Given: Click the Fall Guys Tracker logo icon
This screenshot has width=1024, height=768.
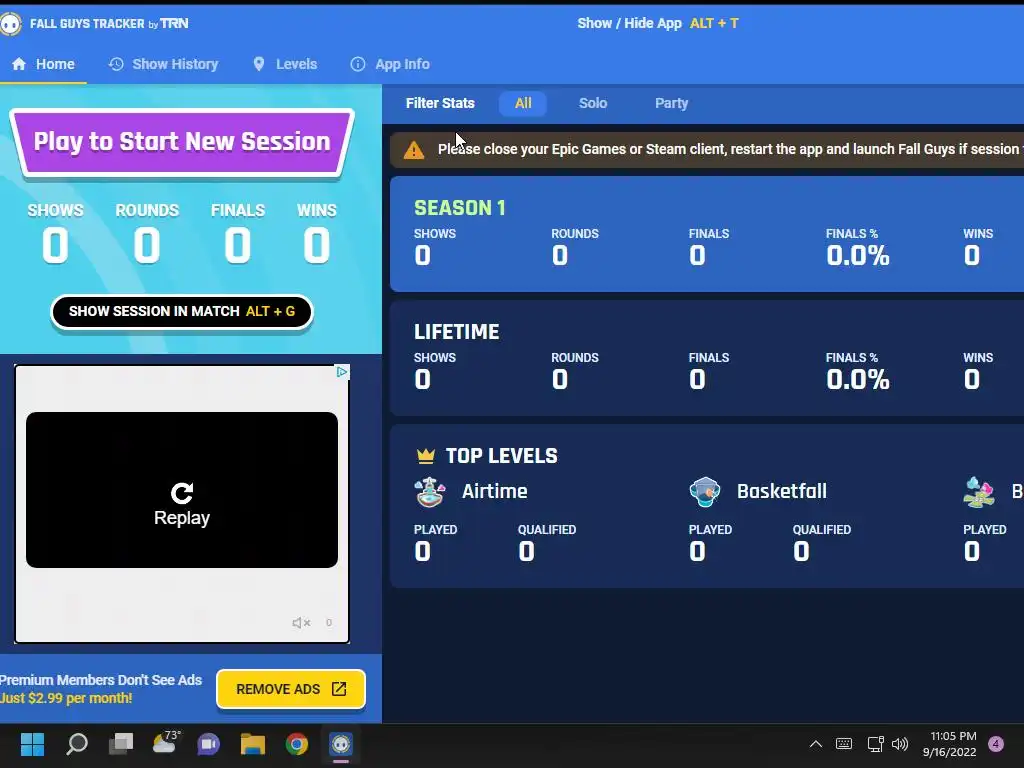Looking at the screenshot, I should pyautogui.click(x=10, y=24).
